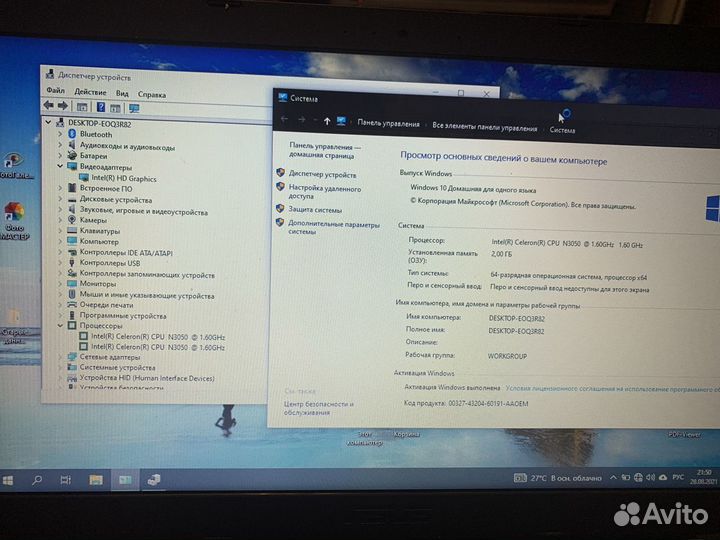720x540 pixels.
Task: Expand the Дисковые устройства category
Action: click(x=60, y=198)
